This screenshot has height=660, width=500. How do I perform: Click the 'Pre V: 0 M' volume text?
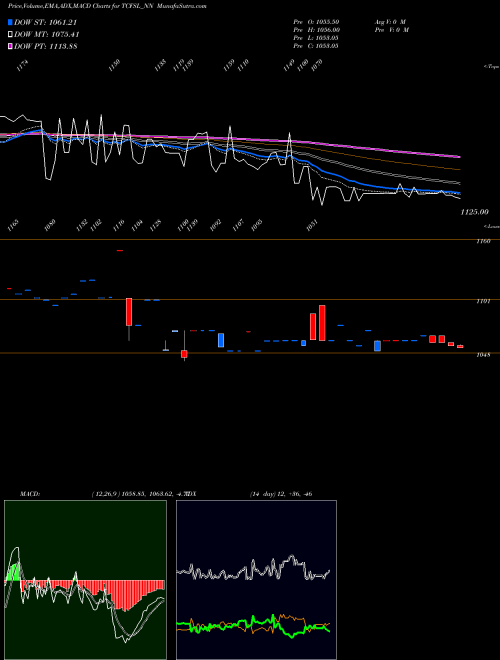pos(392,30)
